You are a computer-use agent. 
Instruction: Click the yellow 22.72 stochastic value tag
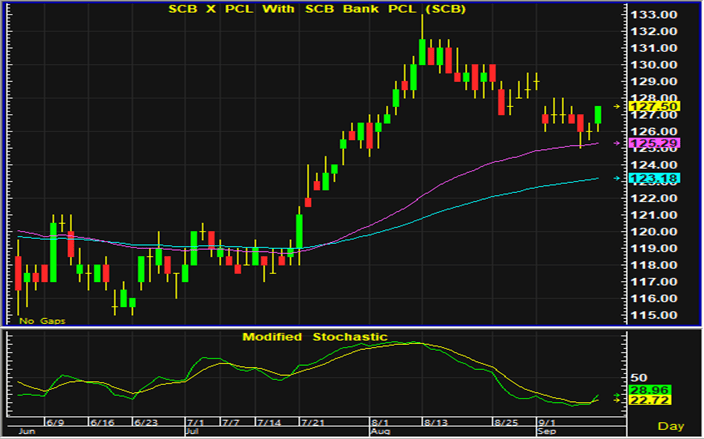tap(638, 401)
